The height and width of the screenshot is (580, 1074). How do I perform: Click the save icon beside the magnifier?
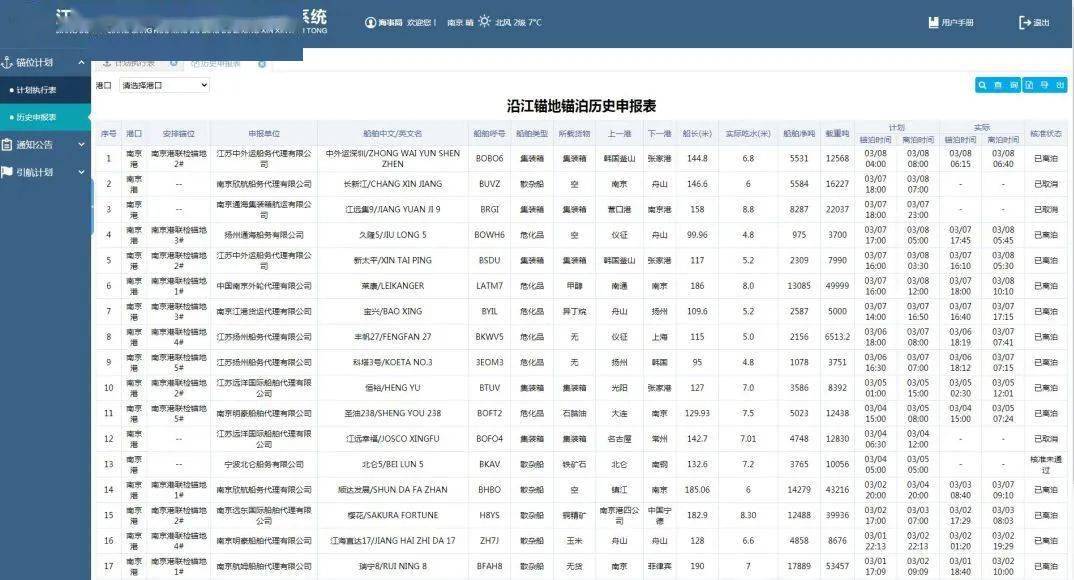click(x=998, y=85)
